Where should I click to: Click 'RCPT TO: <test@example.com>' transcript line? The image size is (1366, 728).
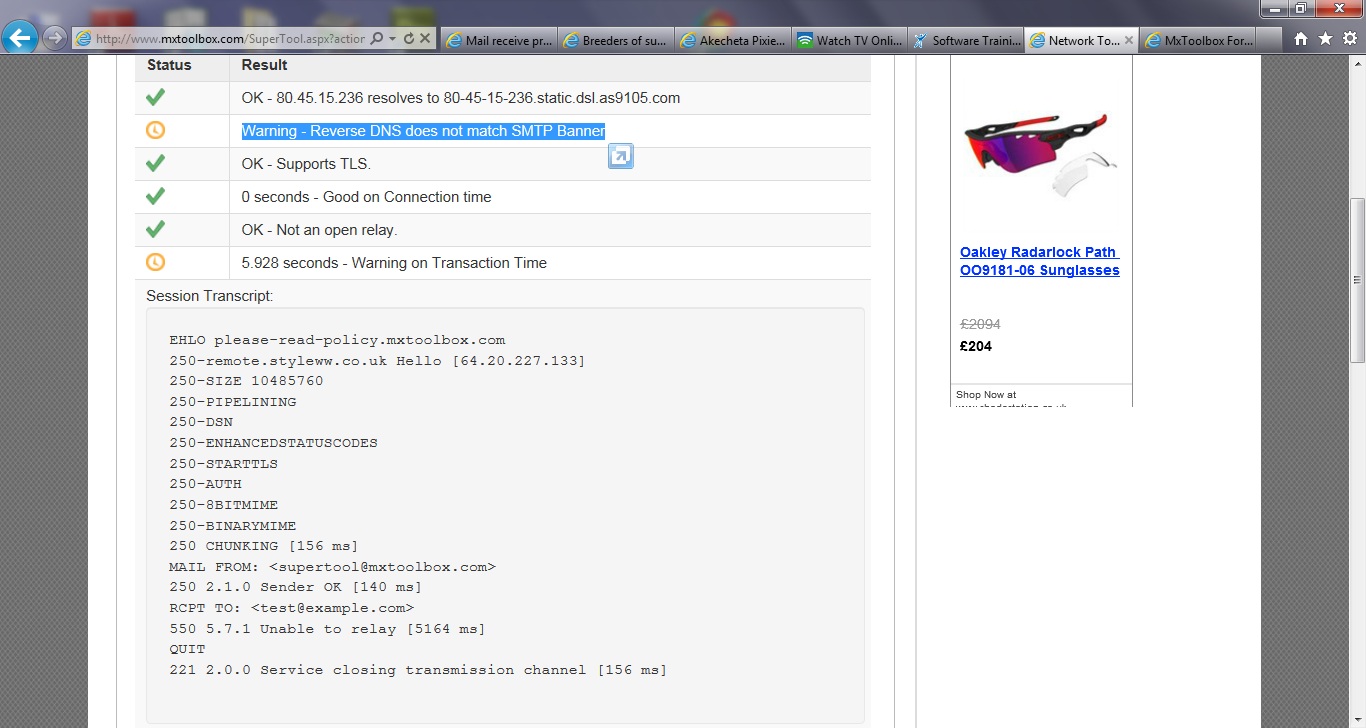click(x=291, y=608)
